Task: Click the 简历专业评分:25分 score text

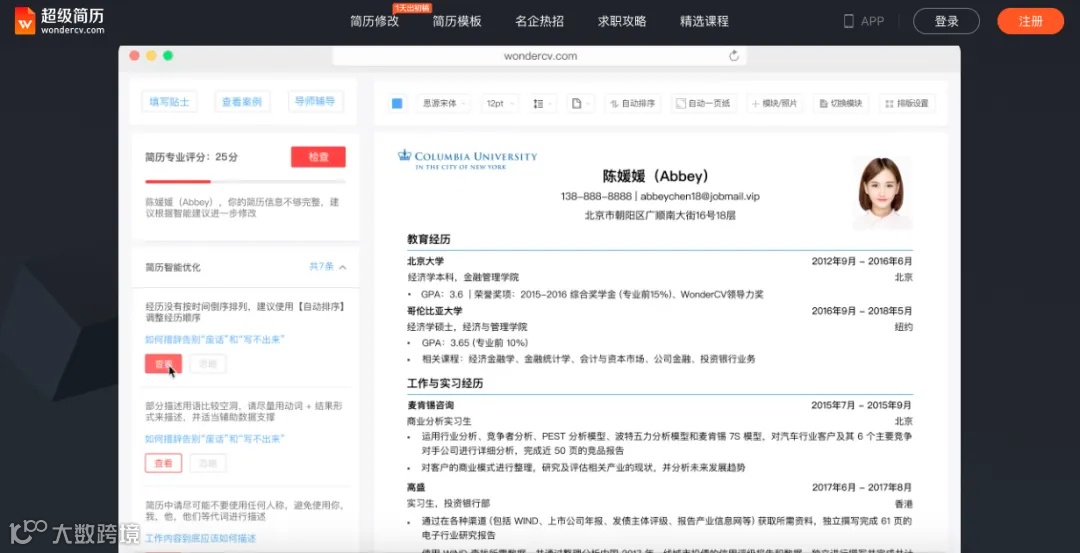Action: (x=191, y=157)
